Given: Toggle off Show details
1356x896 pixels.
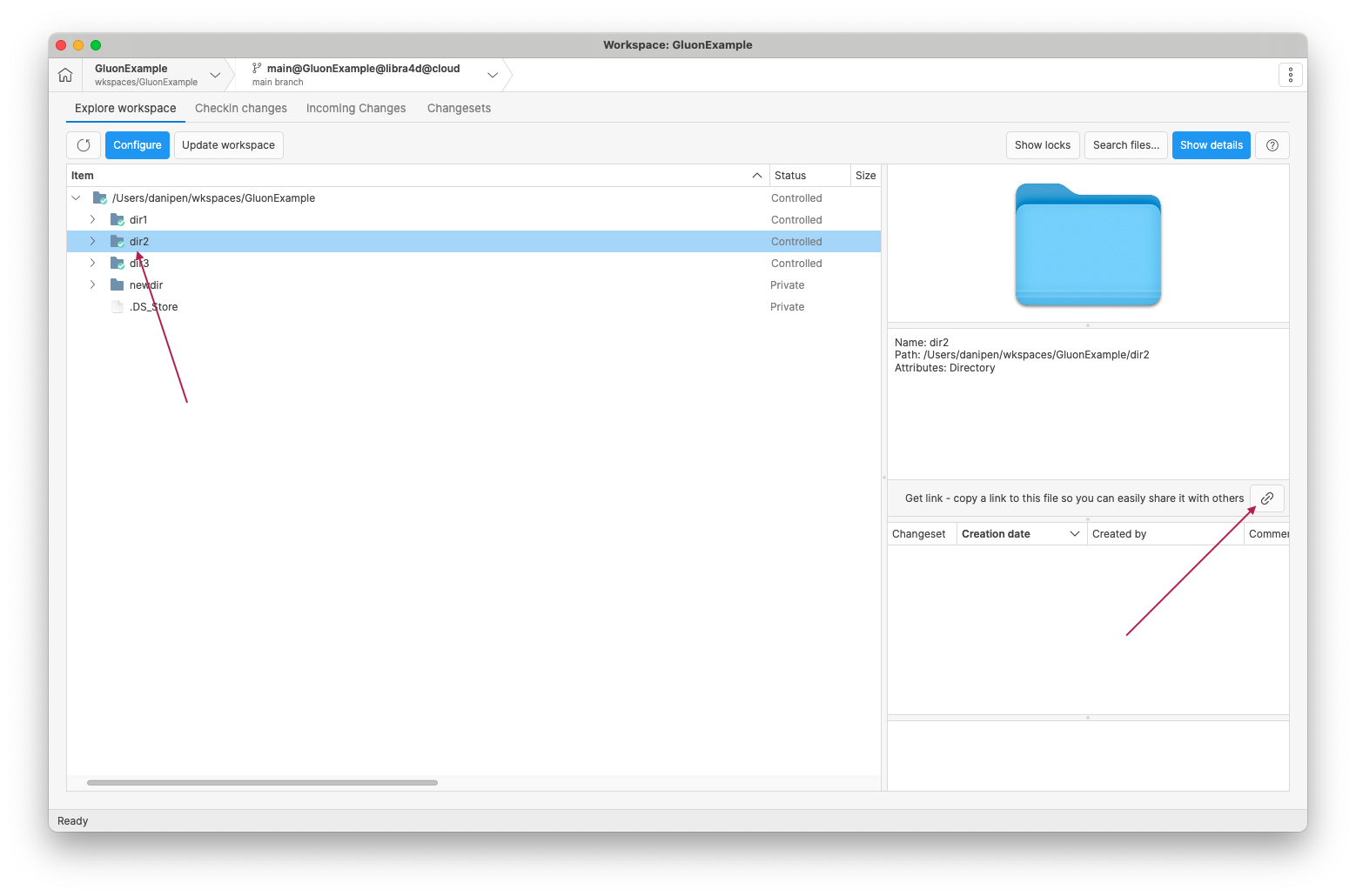Looking at the screenshot, I should [1211, 144].
